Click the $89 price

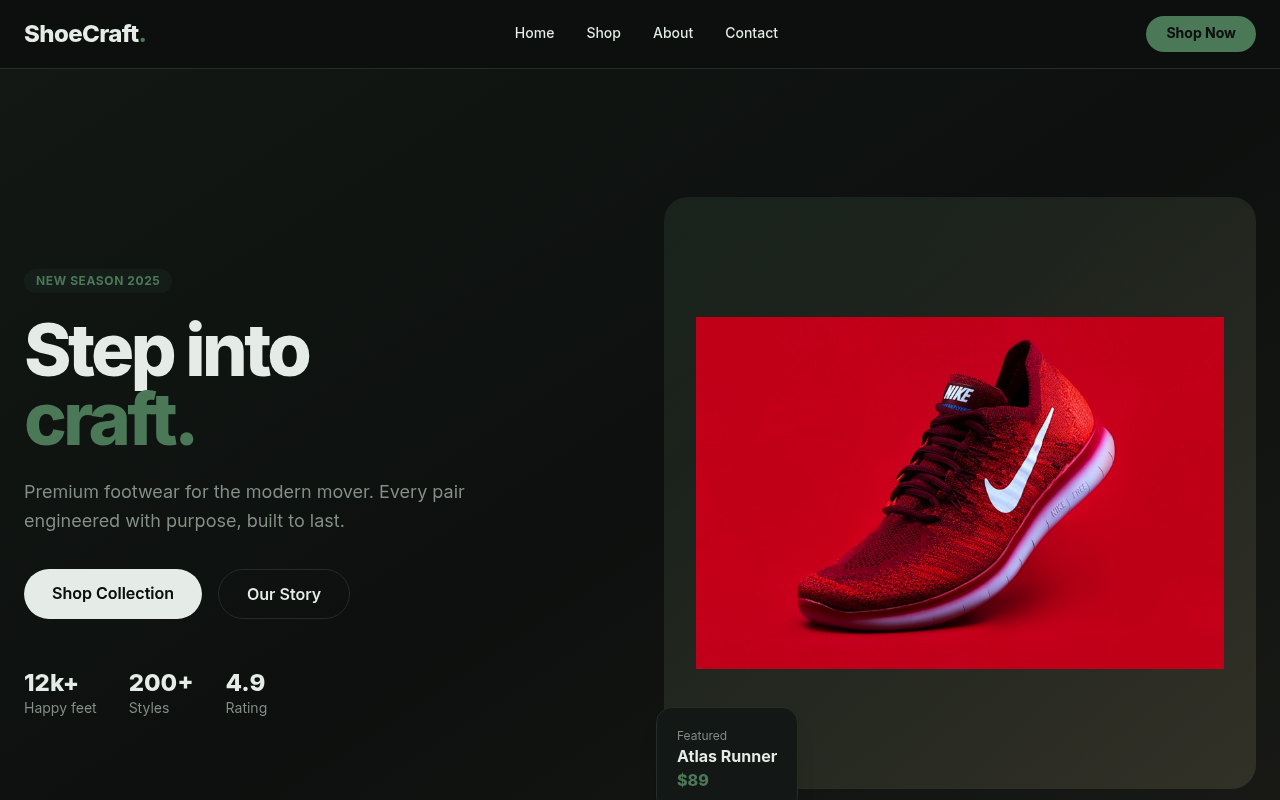click(x=693, y=780)
